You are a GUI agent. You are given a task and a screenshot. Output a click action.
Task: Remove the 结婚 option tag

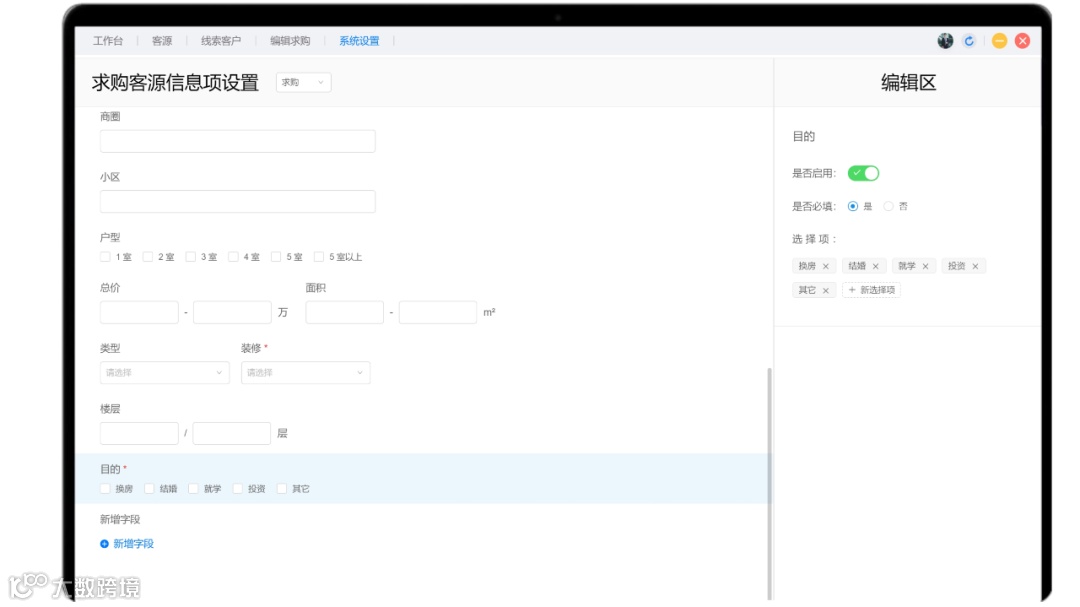click(875, 266)
